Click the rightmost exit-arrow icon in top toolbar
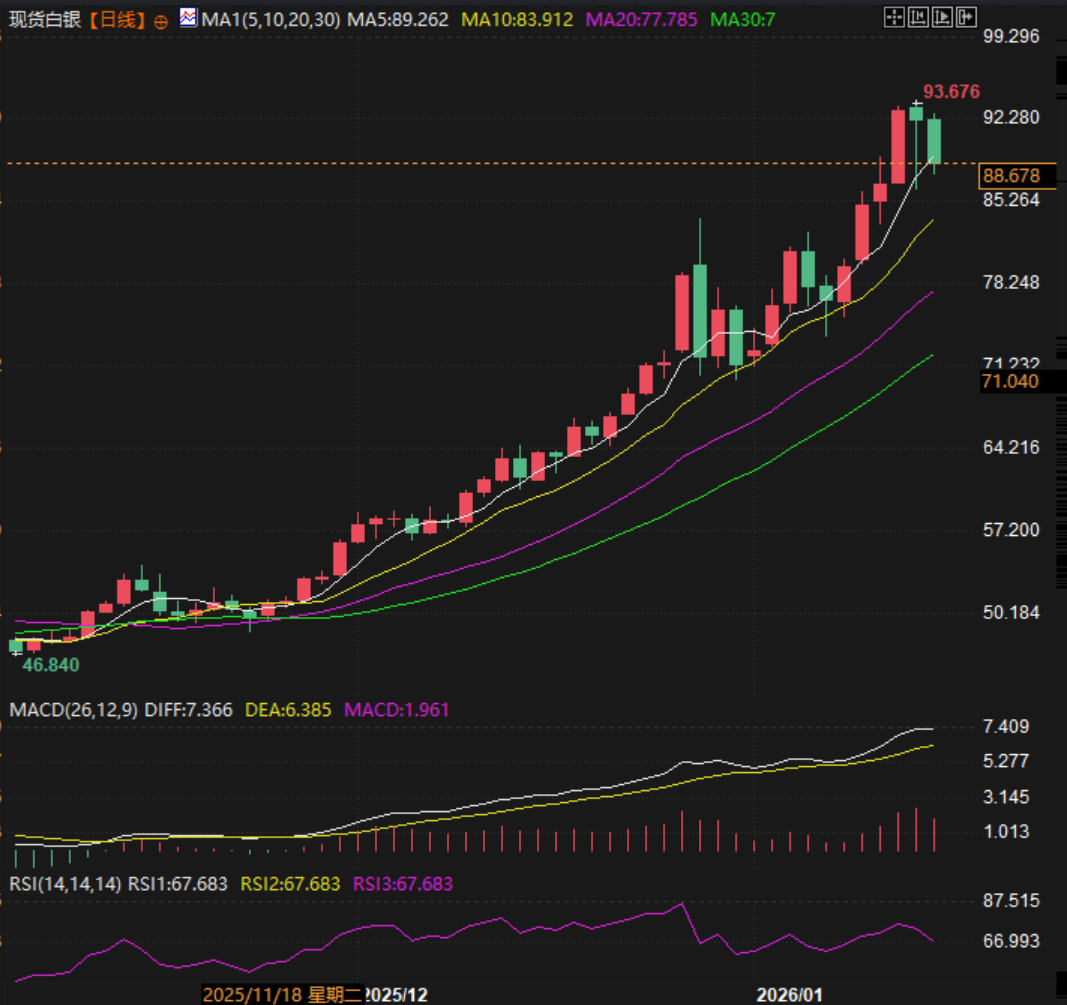This screenshot has width=1067, height=1005. 965,17
